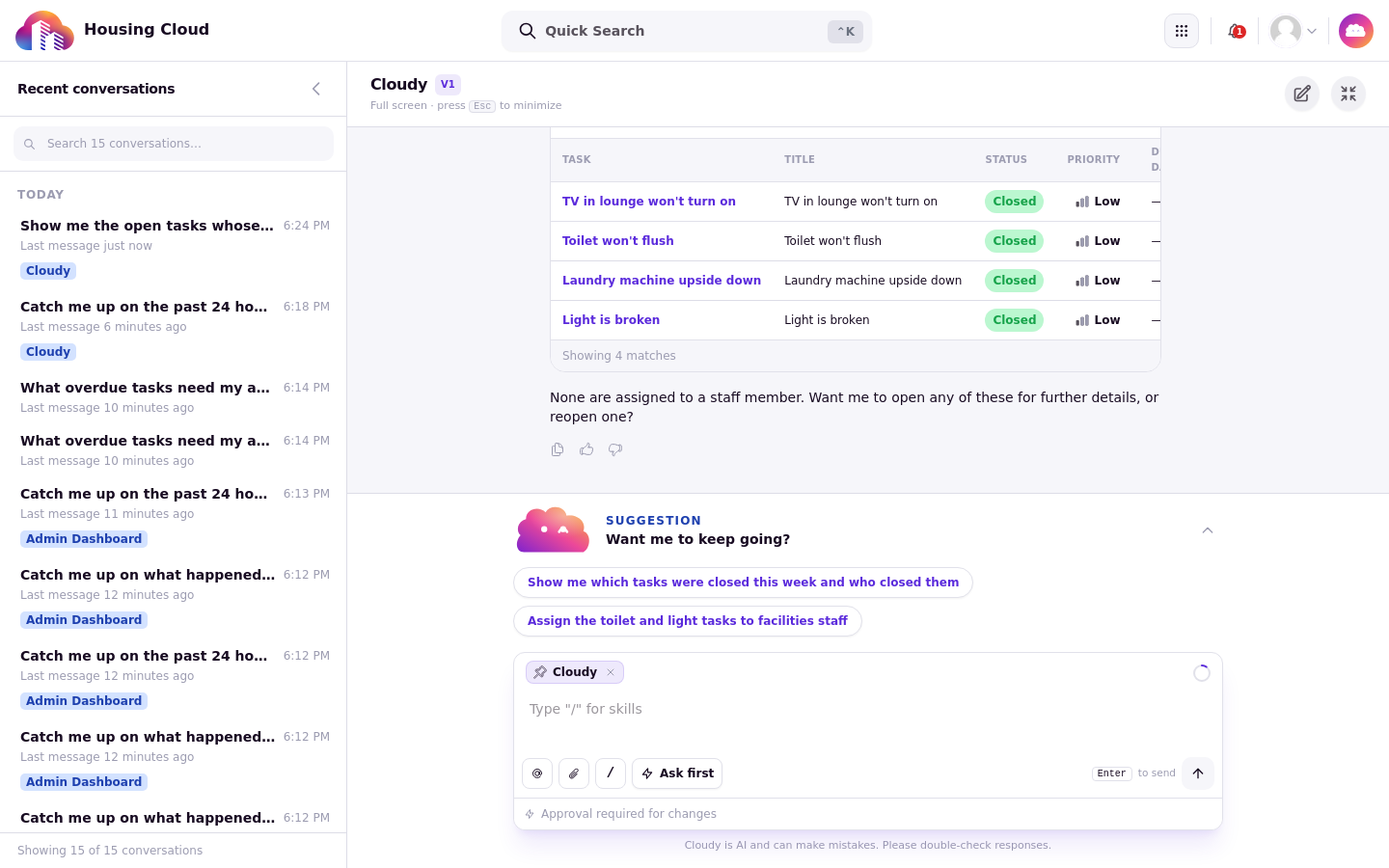Attach a file with the paperclip
Viewport: 1389px width, 868px height.
[574, 773]
